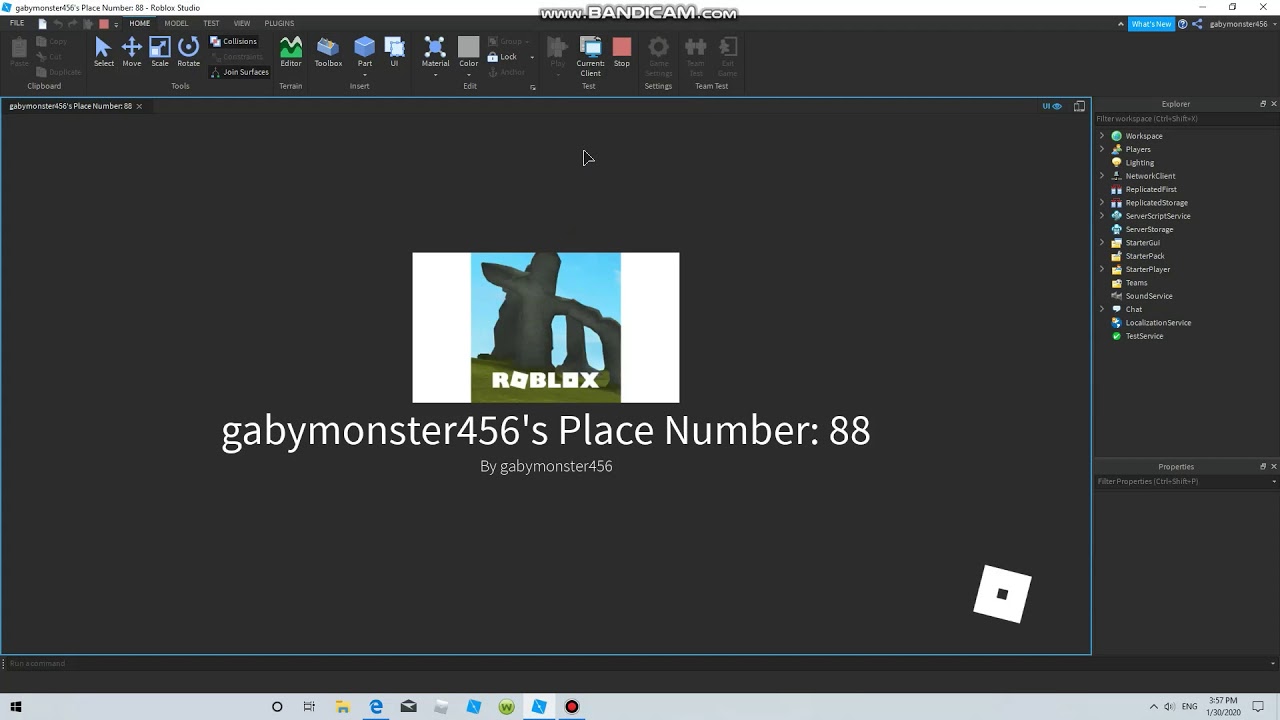Expand the ReplicatedStorage tree node
The height and width of the screenshot is (720, 1280).
1102,202
